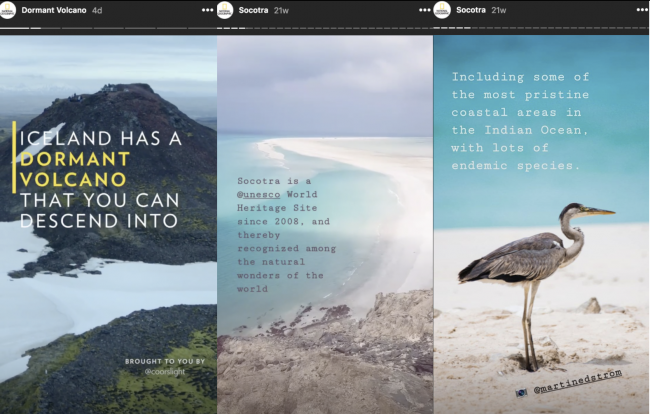
Task: Open the @unesco mention link
Action: (258, 194)
